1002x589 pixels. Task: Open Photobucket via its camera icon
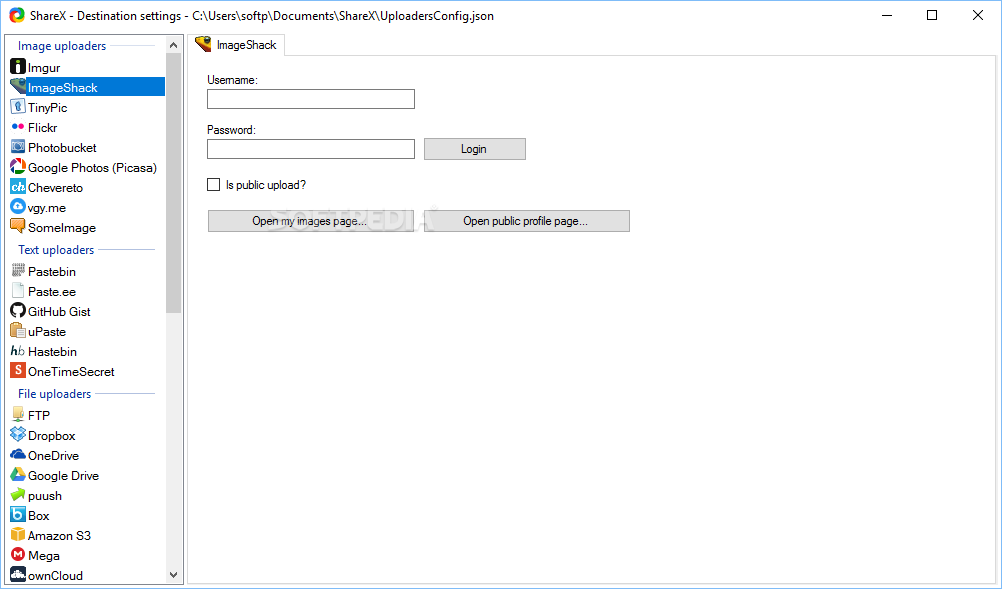click(x=18, y=147)
